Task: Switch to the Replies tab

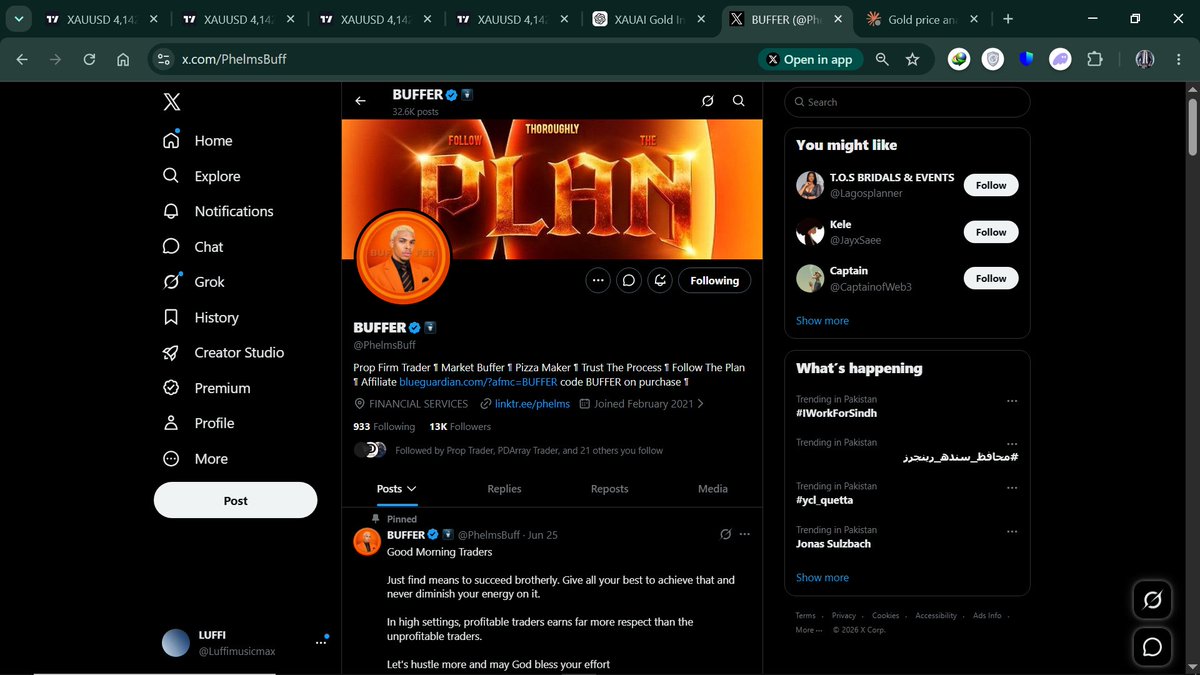Action: pos(504,489)
